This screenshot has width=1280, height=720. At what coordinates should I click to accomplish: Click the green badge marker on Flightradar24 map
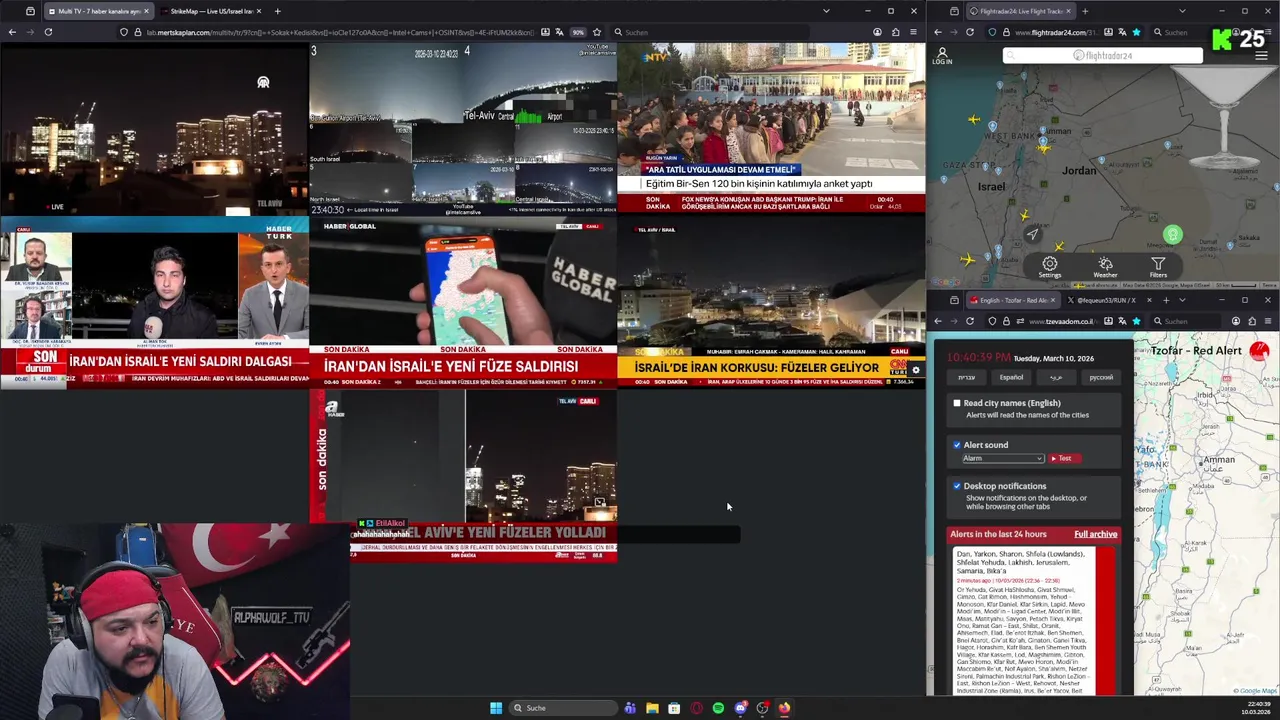tap(1173, 236)
